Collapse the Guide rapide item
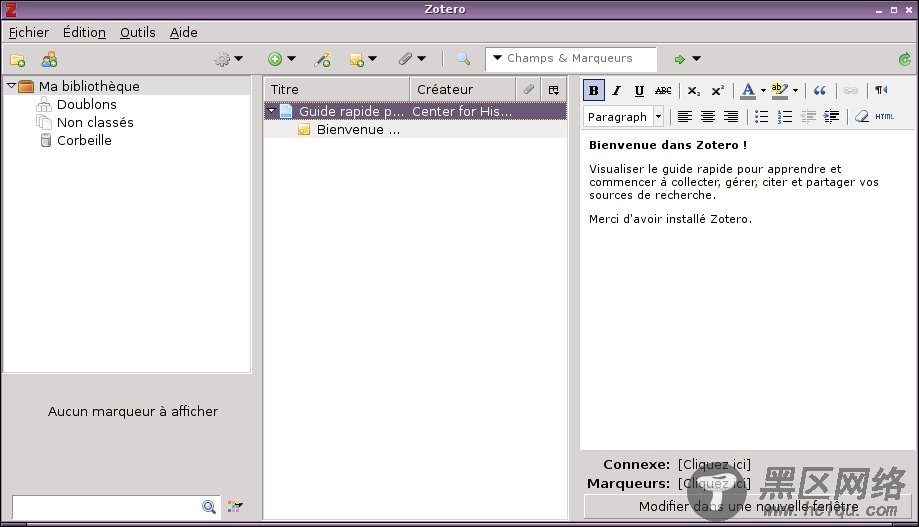The height and width of the screenshot is (527, 919). [x=271, y=110]
